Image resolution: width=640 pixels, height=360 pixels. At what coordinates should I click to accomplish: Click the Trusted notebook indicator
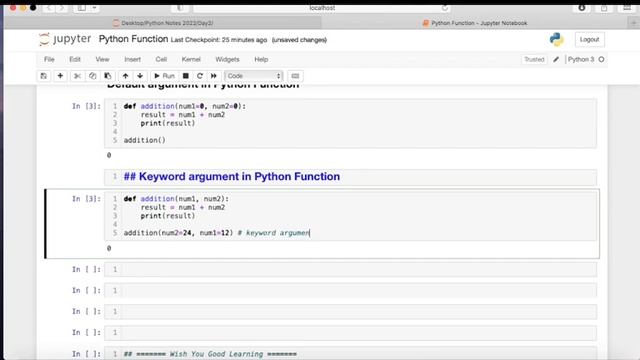tap(534, 59)
